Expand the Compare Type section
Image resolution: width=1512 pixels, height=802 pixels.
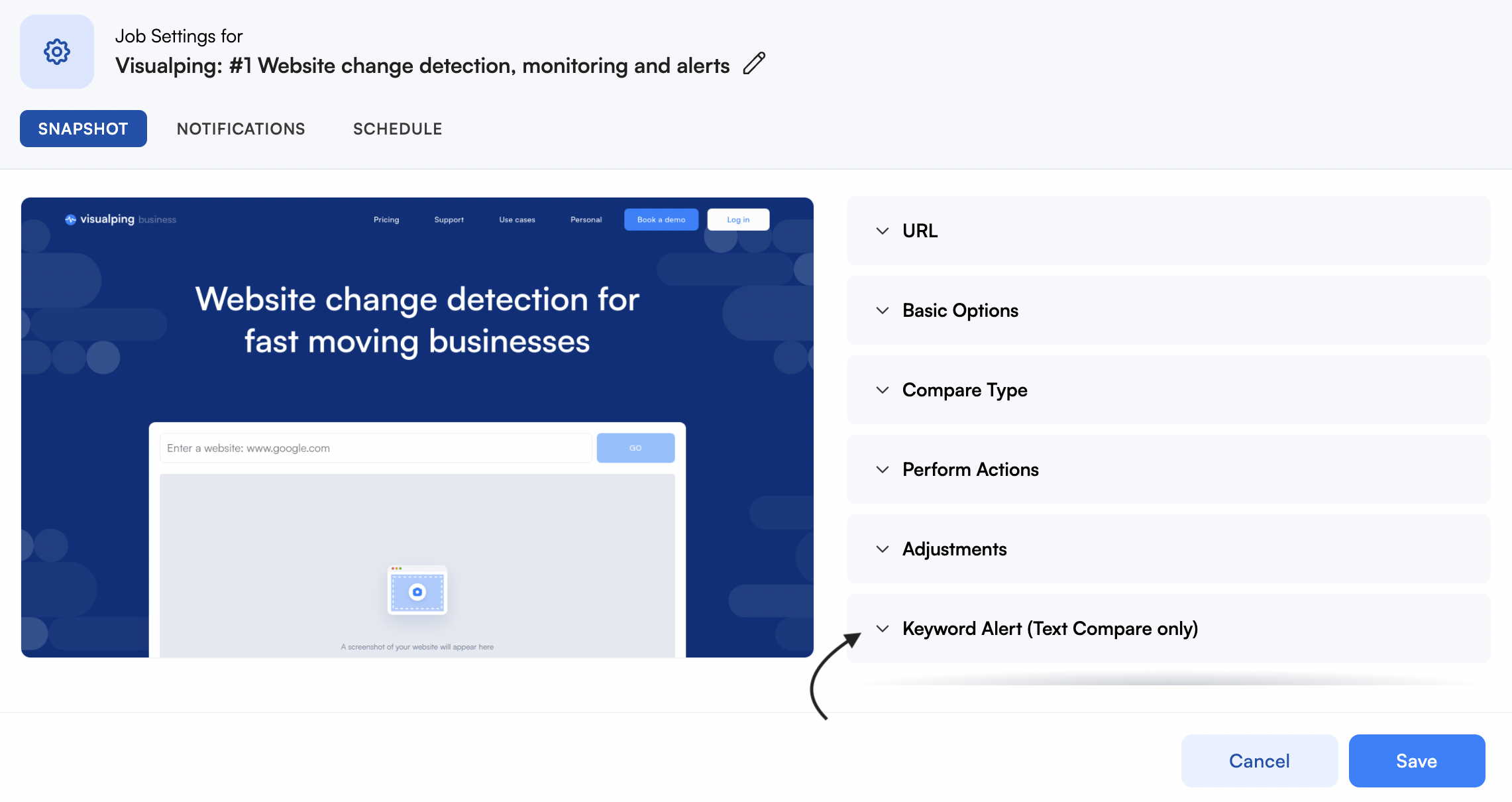click(1168, 390)
